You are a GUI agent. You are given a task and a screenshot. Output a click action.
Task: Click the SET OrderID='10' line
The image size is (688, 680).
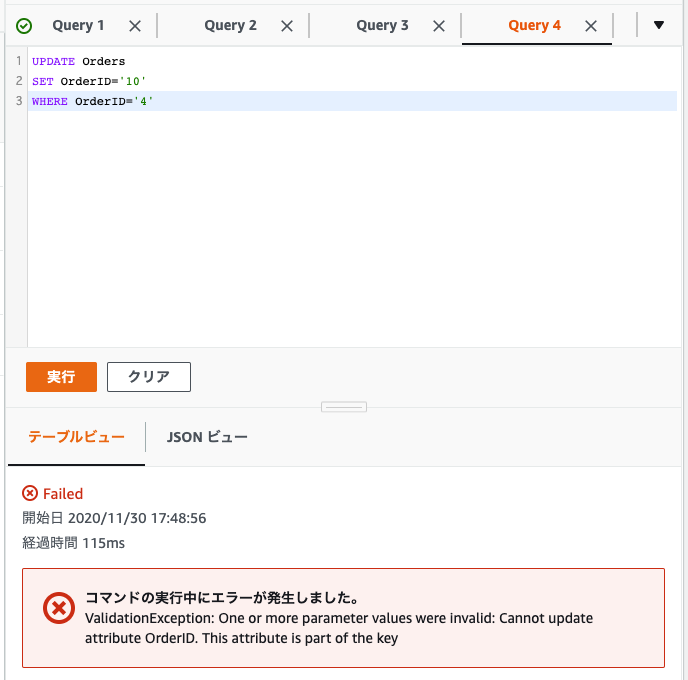tap(90, 81)
